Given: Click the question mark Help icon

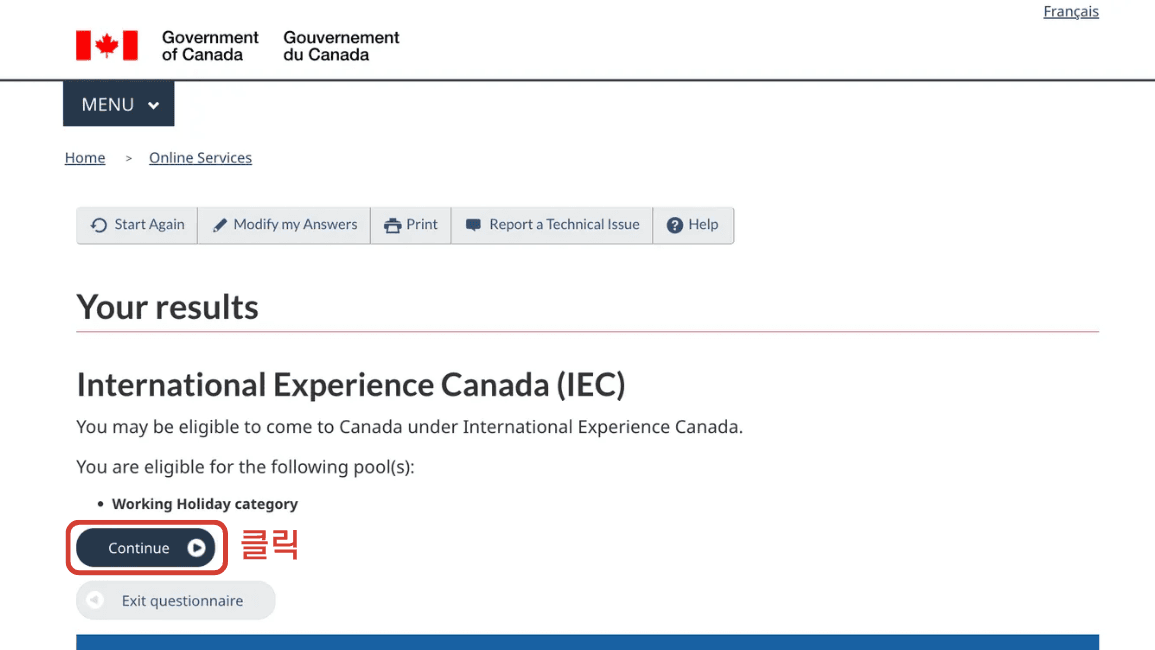Looking at the screenshot, I should (675, 225).
